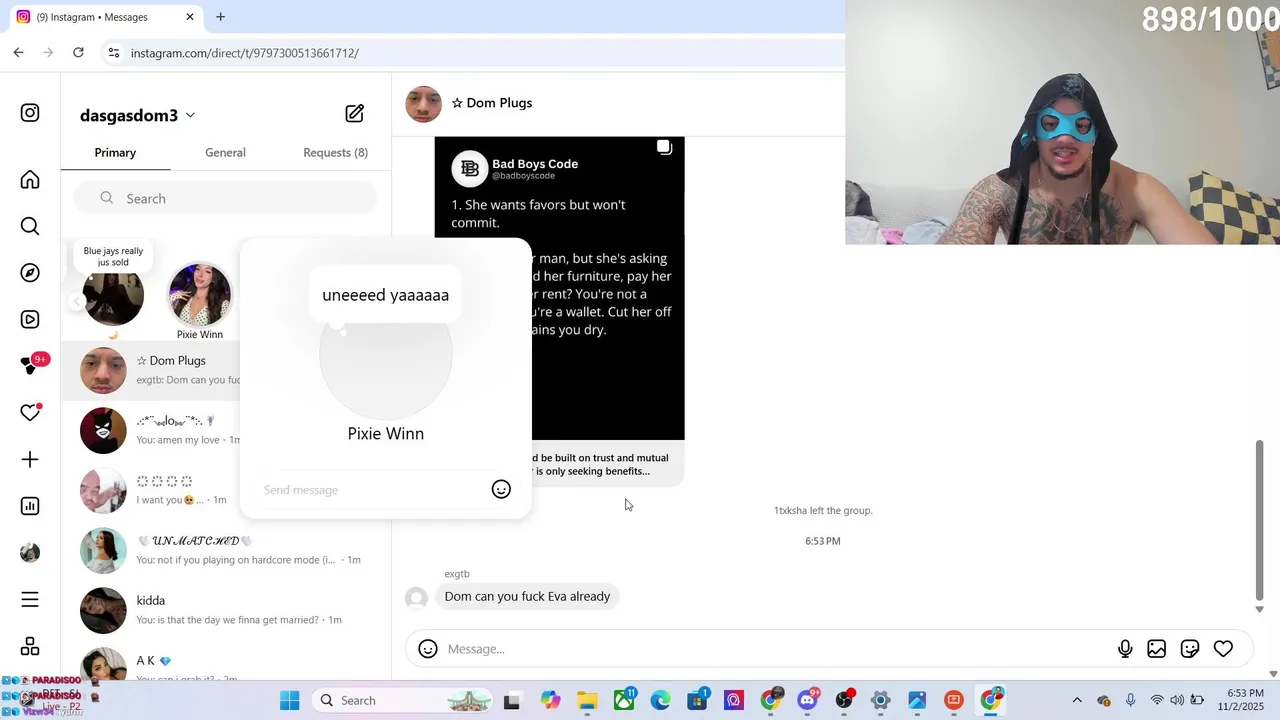The width and height of the screenshot is (1280, 720).
Task: Open Reels from the sidebar
Action: click(30, 320)
